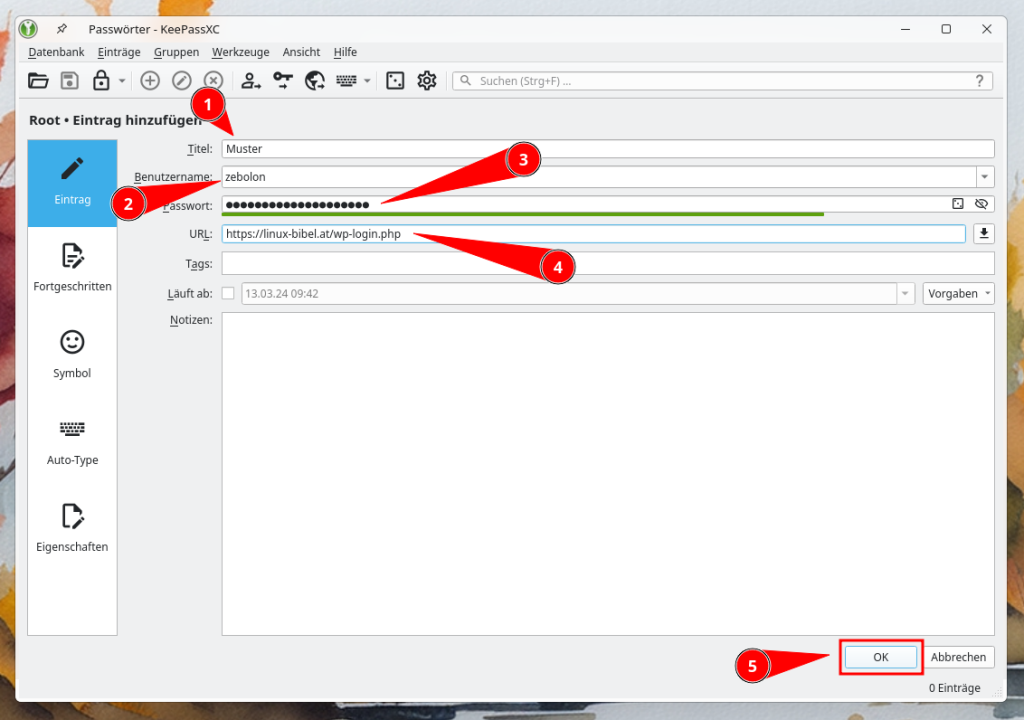Expand the Benutzername dropdown arrow
Image resolution: width=1024 pixels, height=720 pixels.
coord(985,177)
